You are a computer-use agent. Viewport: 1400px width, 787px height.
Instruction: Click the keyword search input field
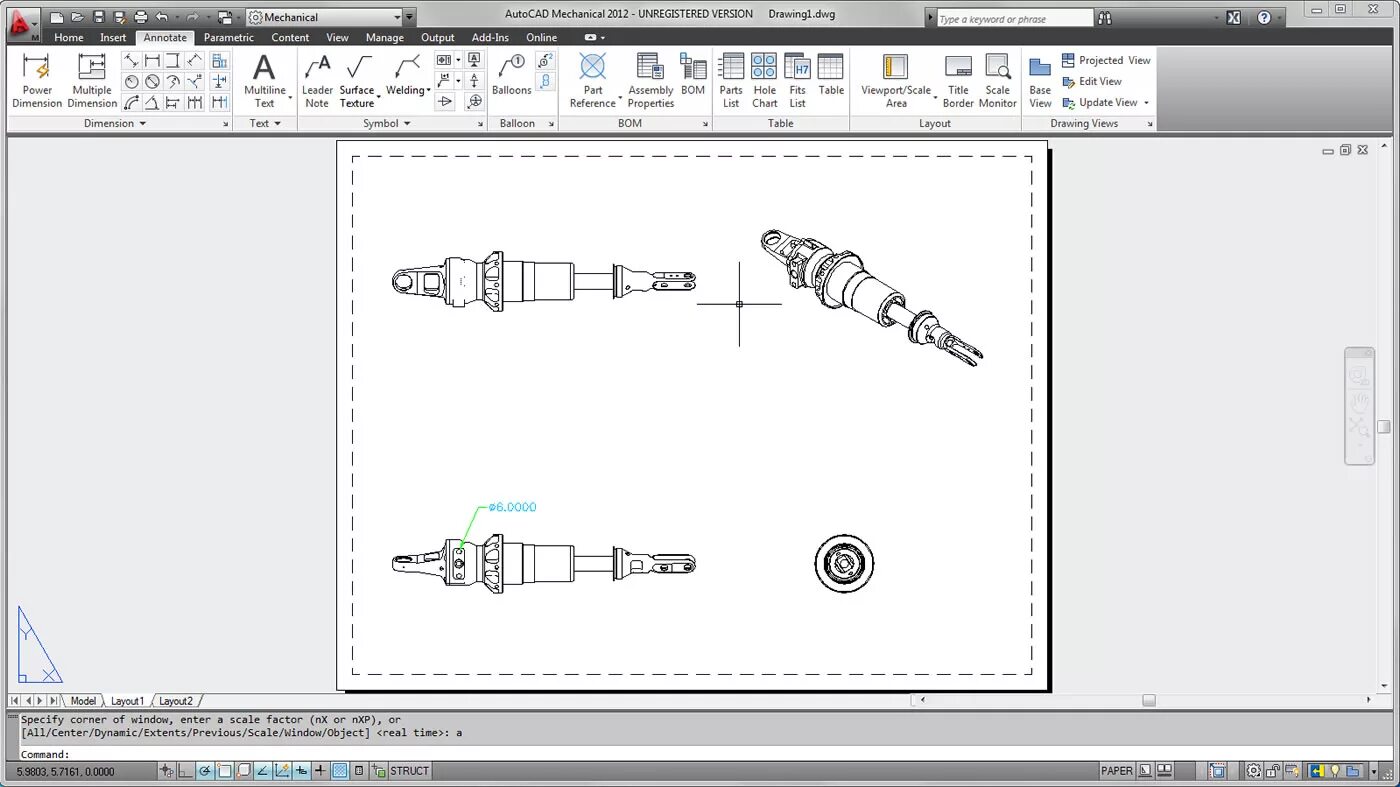coord(1015,18)
